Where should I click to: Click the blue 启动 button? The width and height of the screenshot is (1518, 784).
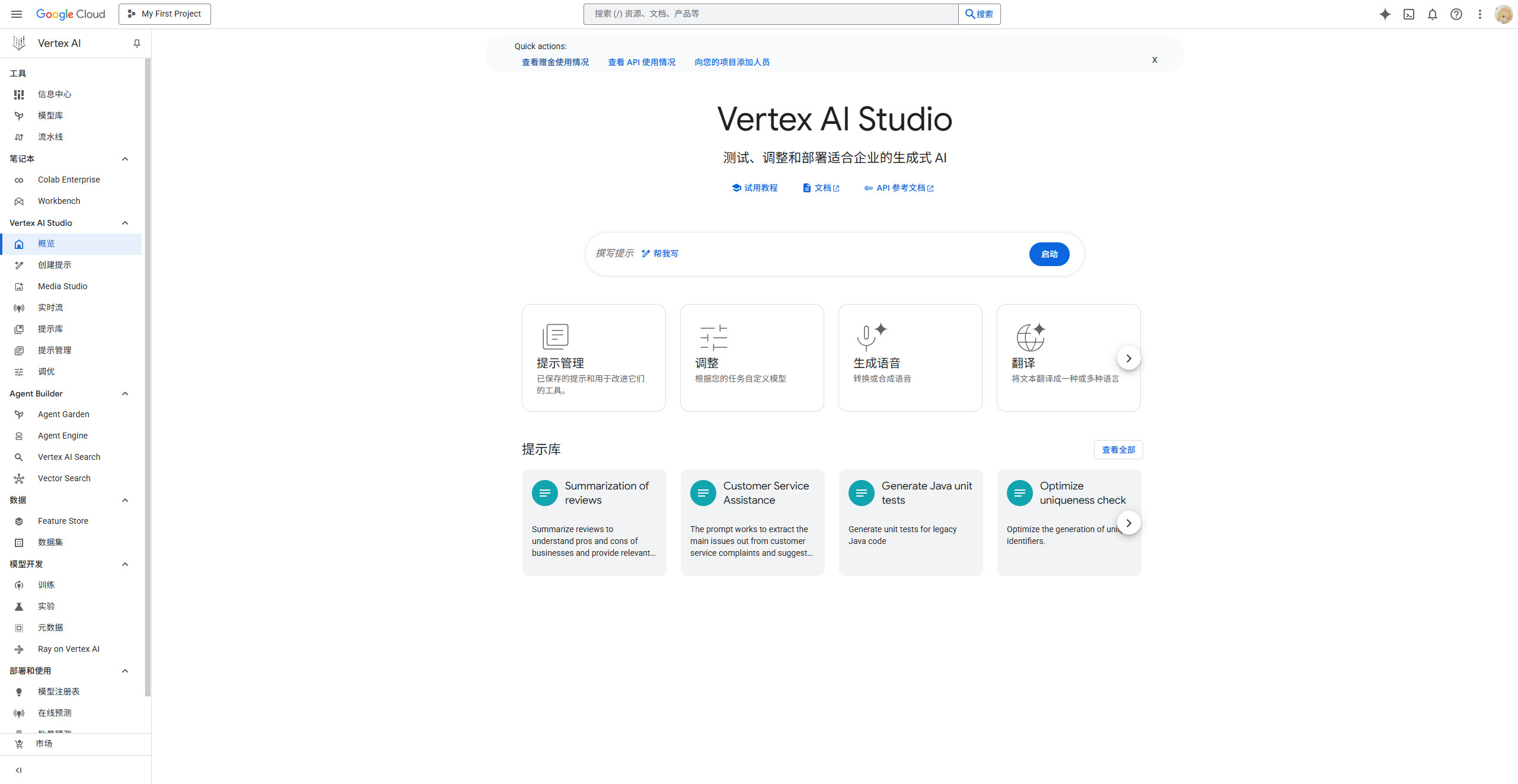[1049, 254]
